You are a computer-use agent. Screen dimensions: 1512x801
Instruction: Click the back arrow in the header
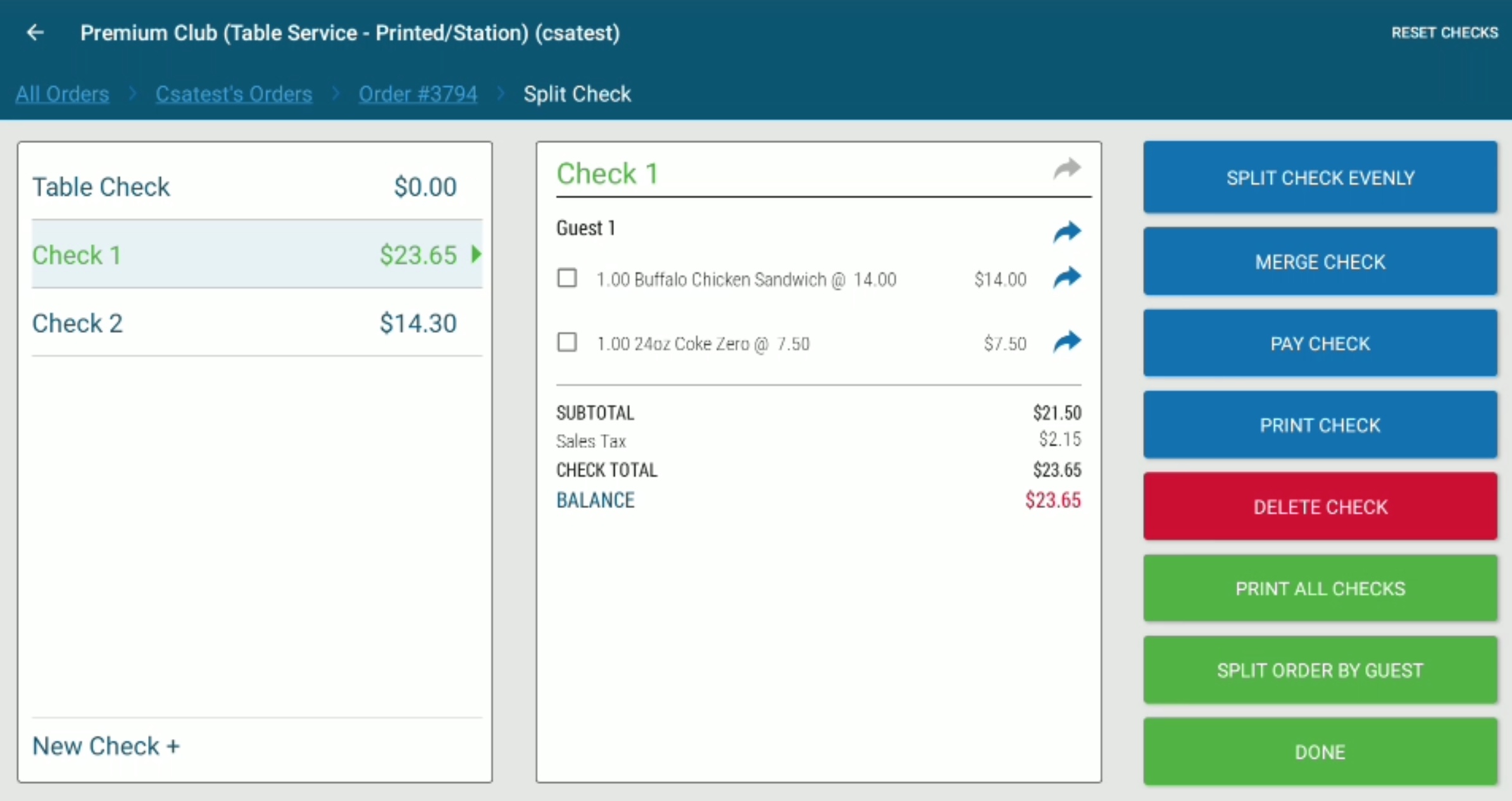tap(35, 32)
